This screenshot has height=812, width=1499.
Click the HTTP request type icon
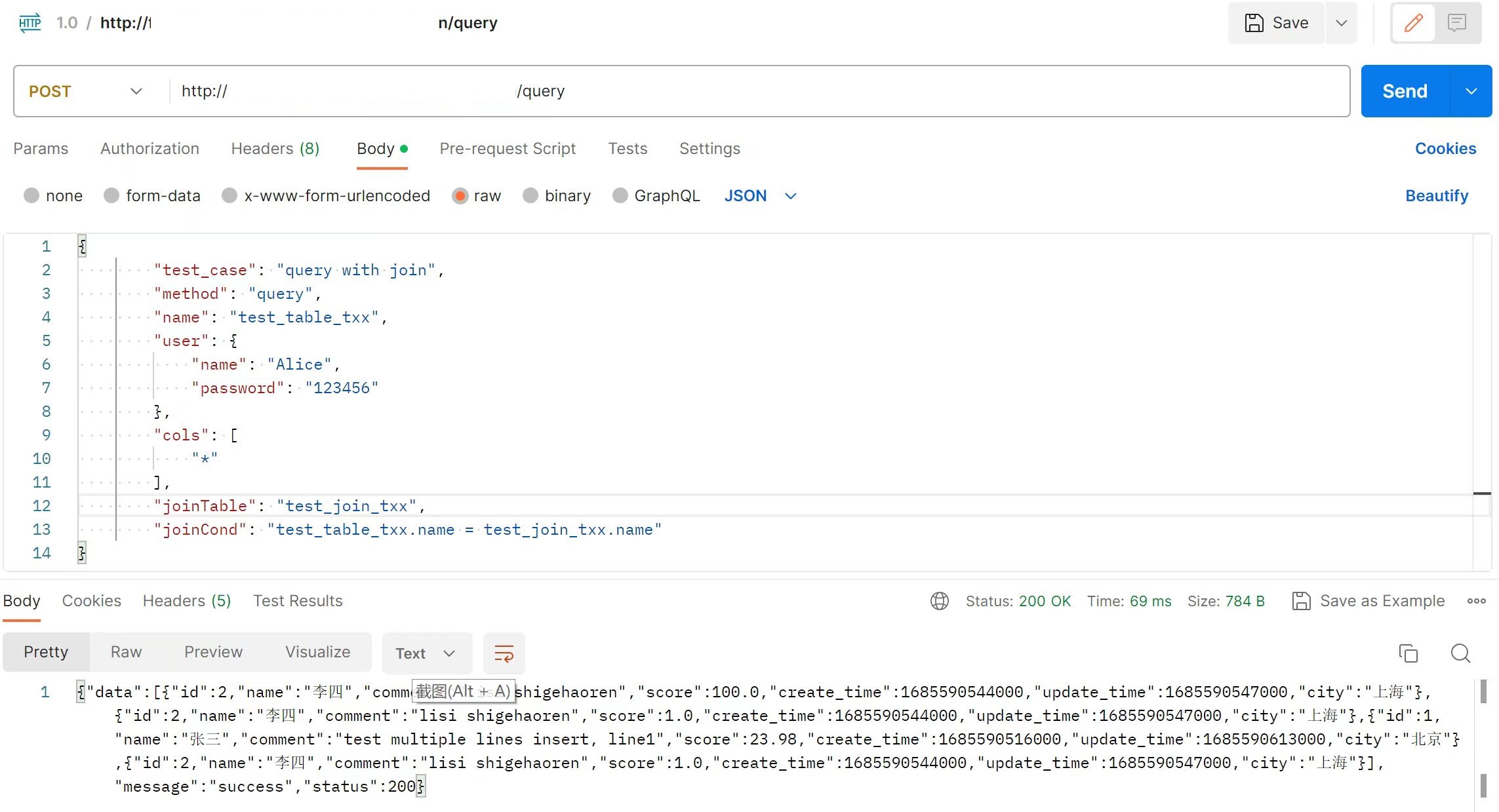point(30,23)
